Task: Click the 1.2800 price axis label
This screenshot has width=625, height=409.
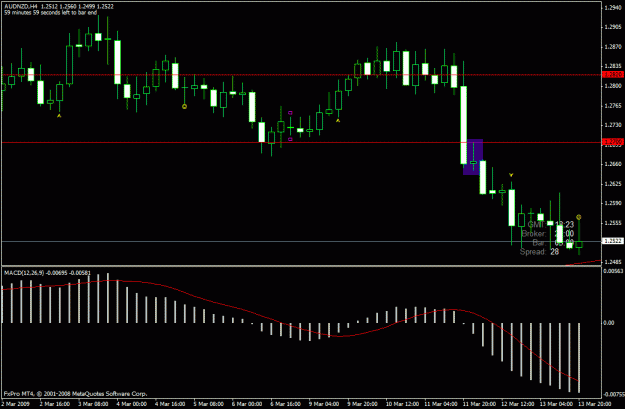Action: click(x=613, y=86)
